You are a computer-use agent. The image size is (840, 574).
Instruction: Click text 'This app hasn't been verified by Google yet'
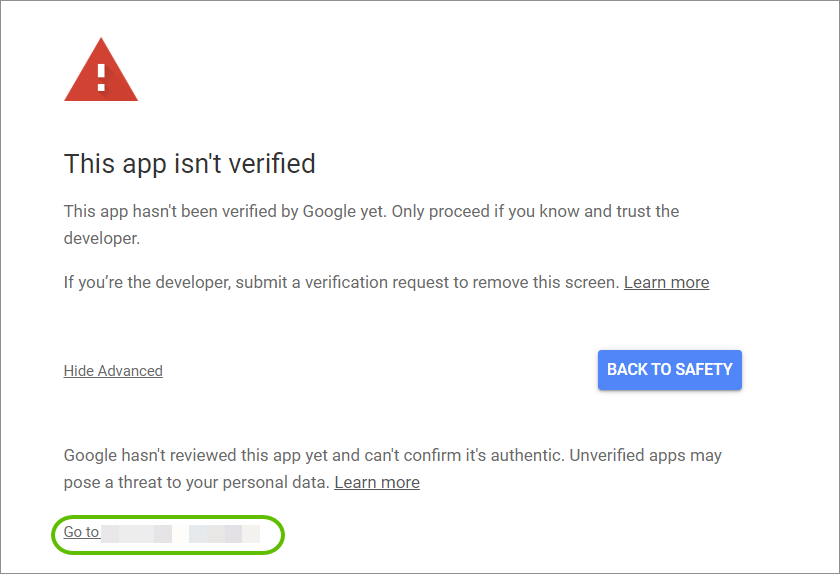pyautogui.click(x=224, y=211)
